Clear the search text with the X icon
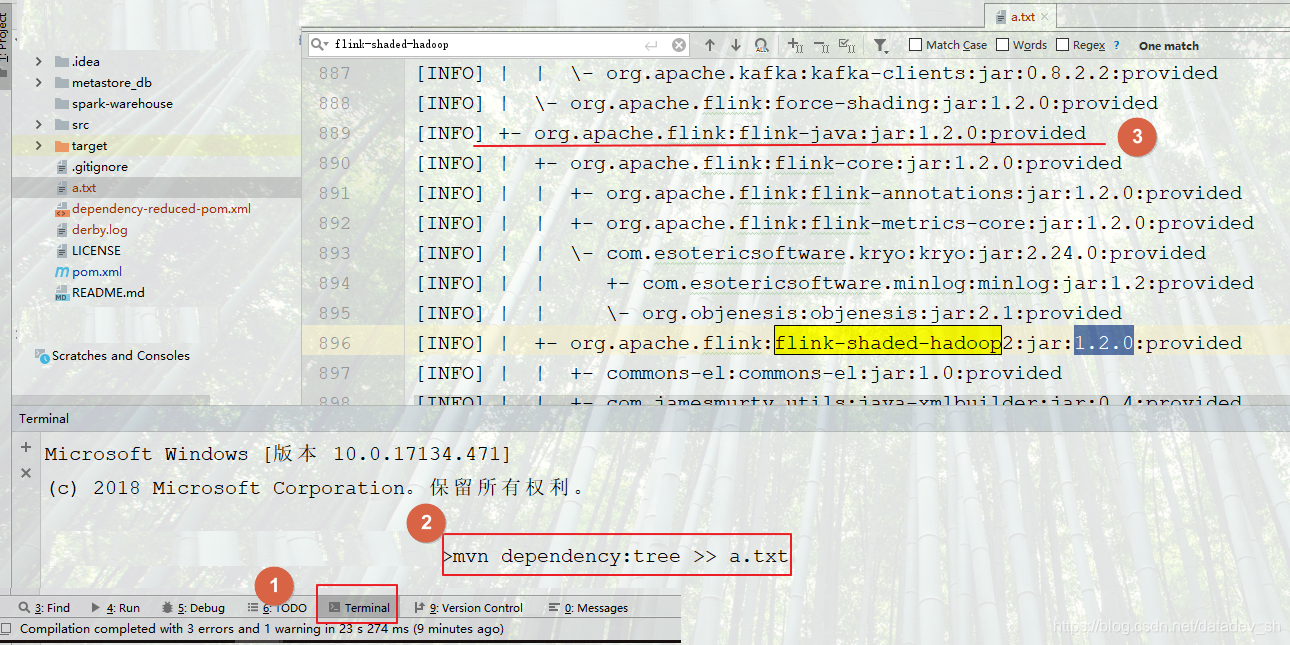The image size is (1290, 645). click(x=679, y=45)
